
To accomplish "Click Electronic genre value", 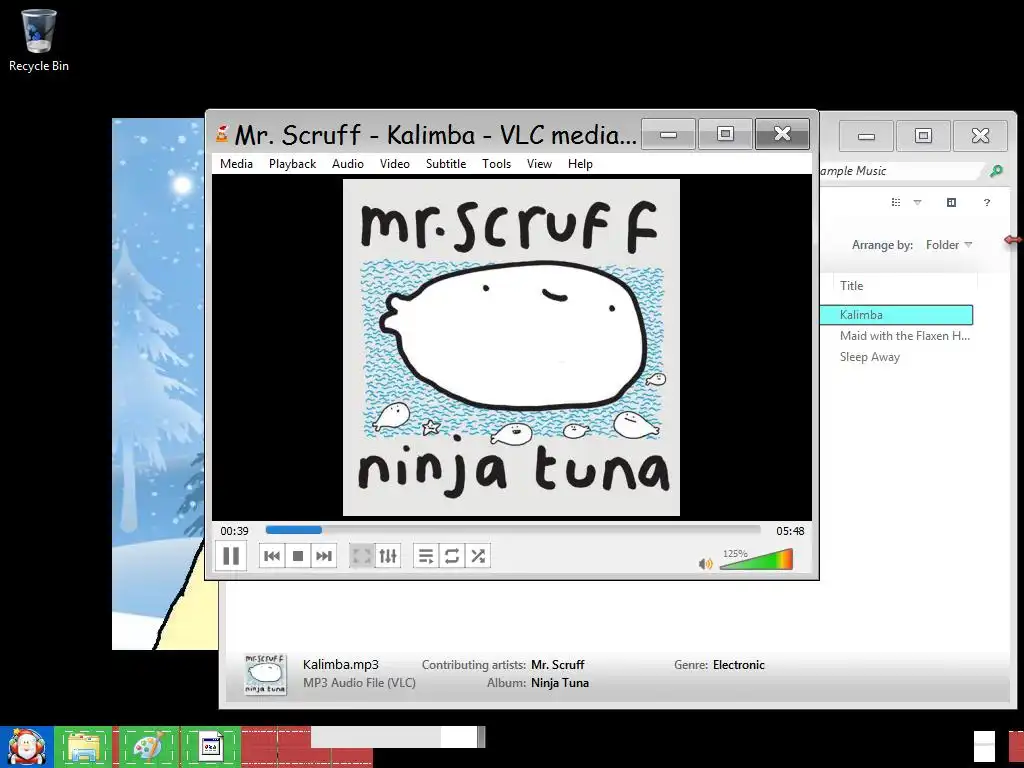I will click(739, 665).
